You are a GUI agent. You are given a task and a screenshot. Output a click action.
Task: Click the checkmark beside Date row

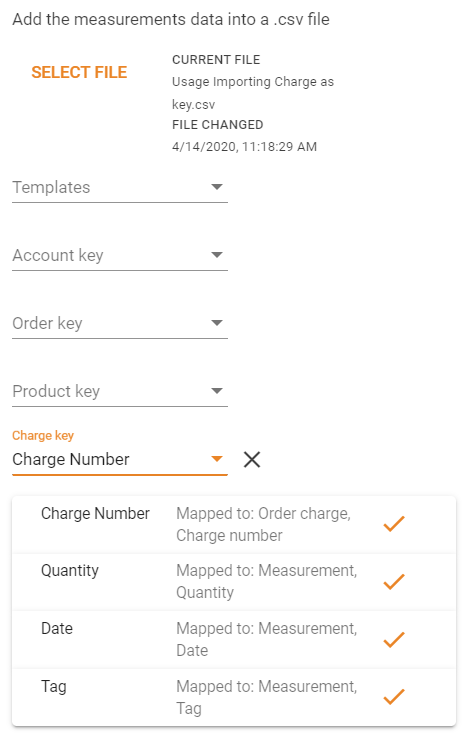point(394,639)
